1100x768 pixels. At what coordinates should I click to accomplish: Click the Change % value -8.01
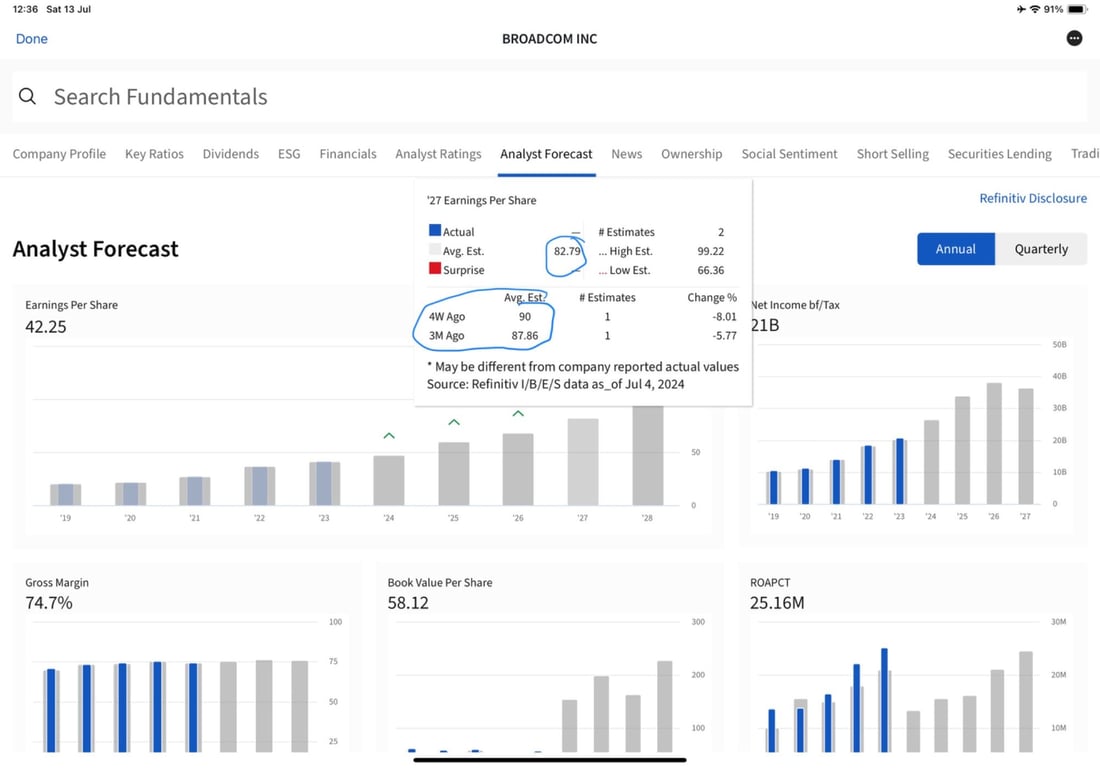pyautogui.click(x=725, y=316)
